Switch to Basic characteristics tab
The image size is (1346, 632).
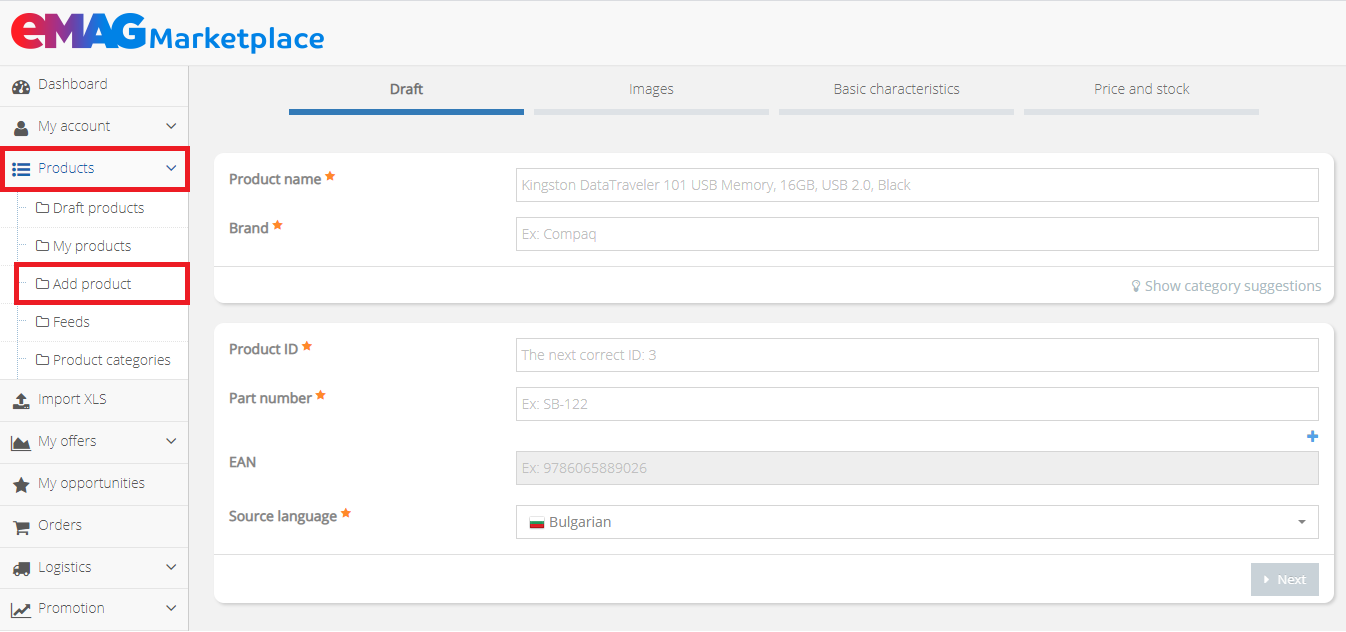896,92
